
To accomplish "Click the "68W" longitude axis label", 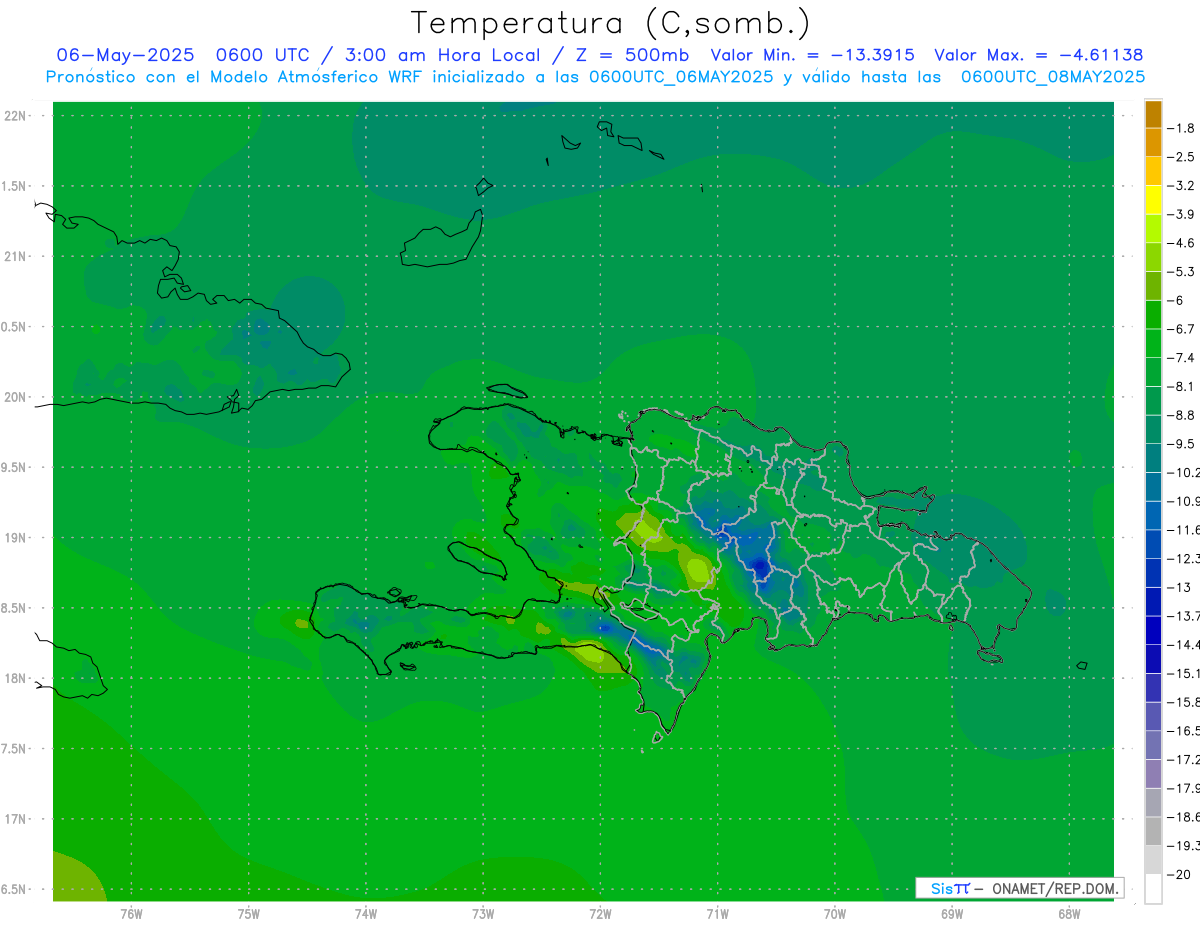I will click(x=1068, y=913).
